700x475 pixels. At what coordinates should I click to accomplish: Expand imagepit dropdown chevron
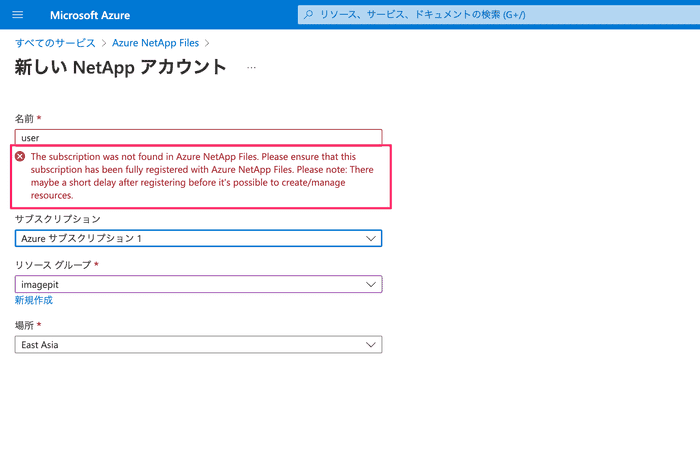(x=371, y=284)
